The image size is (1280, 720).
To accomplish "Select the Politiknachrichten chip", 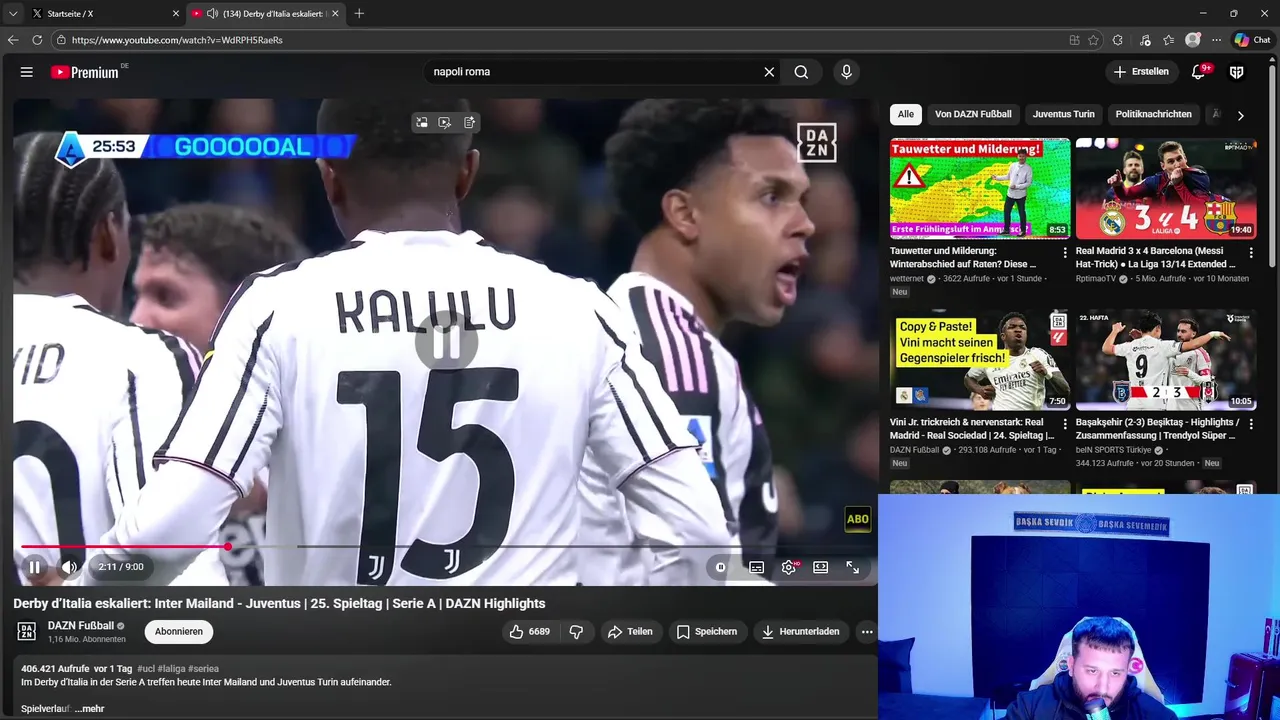I will tap(1153, 114).
